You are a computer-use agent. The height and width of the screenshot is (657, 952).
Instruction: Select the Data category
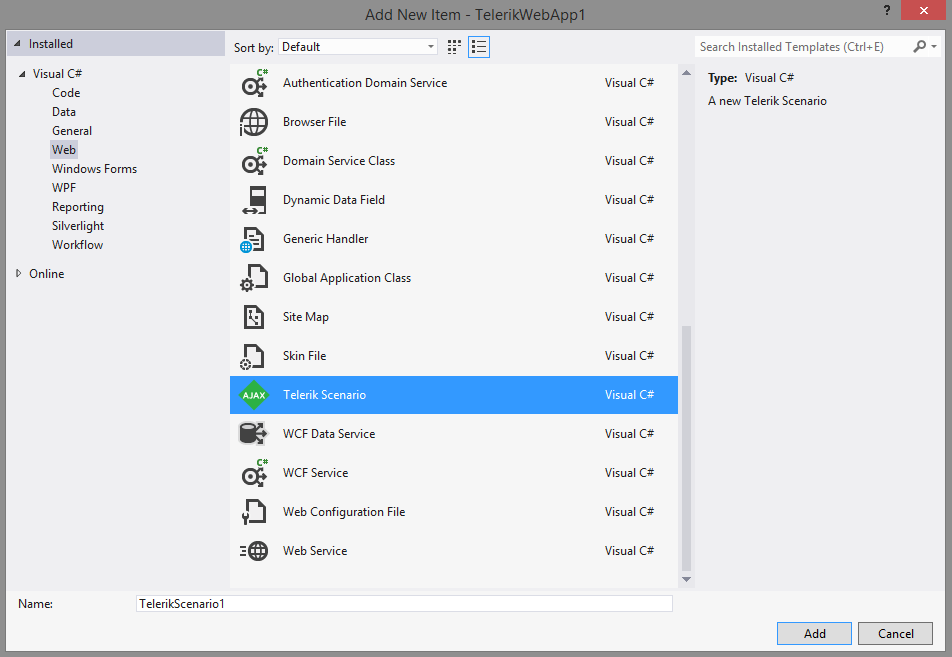pyautogui.click(x=64, y=112)
